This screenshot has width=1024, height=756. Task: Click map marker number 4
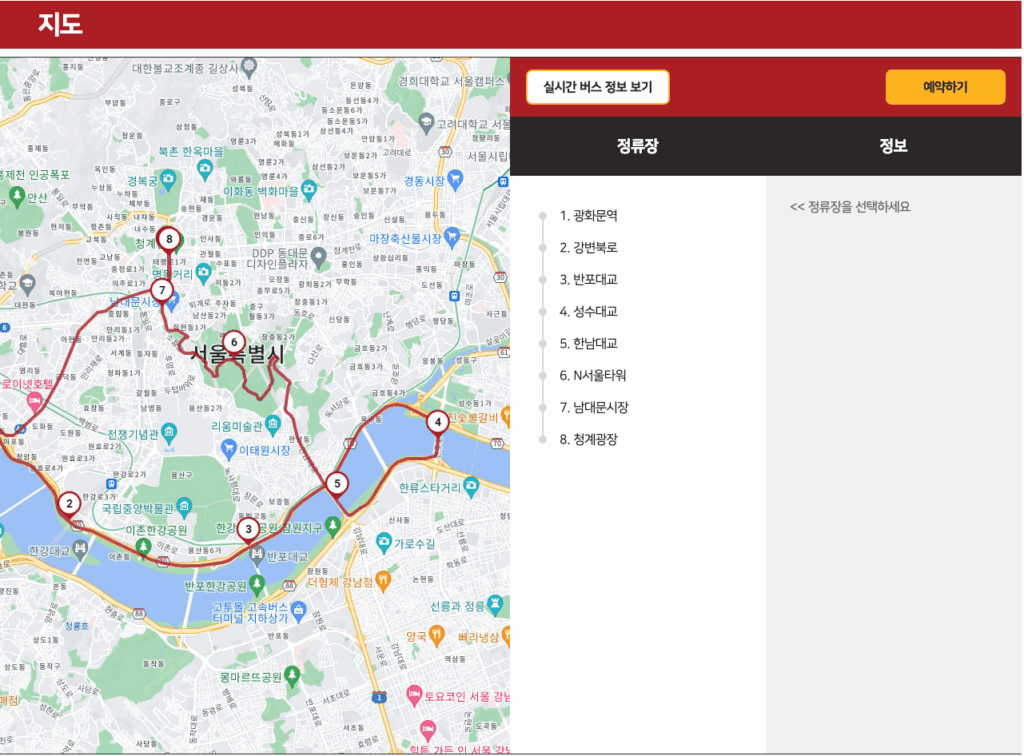[x=437, y=422]
